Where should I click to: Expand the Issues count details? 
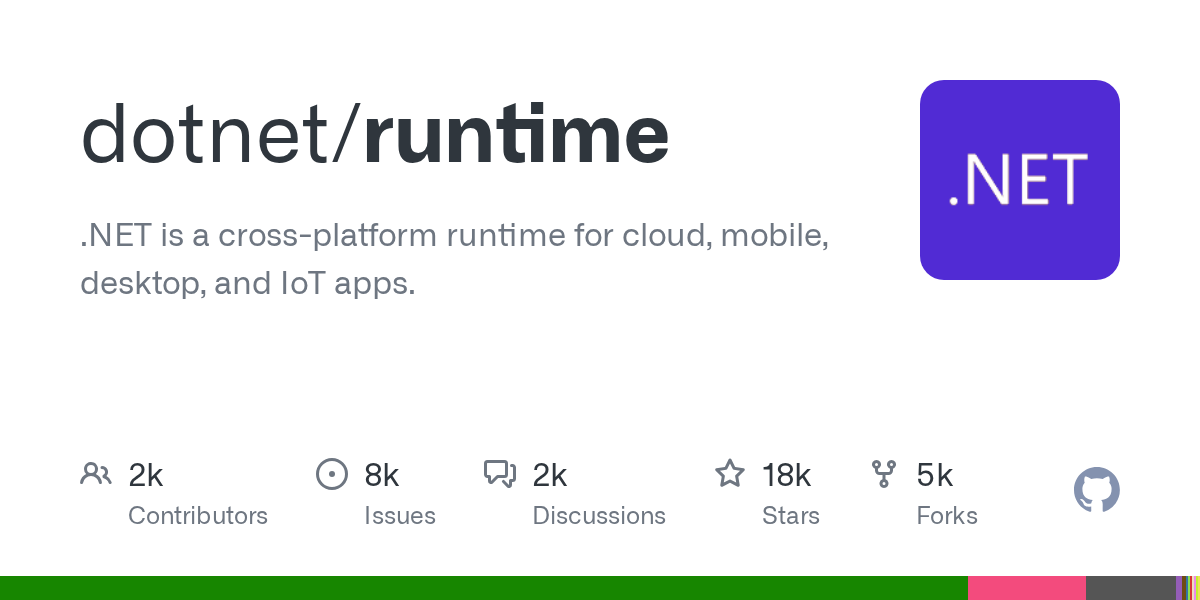tap(382, 475)
